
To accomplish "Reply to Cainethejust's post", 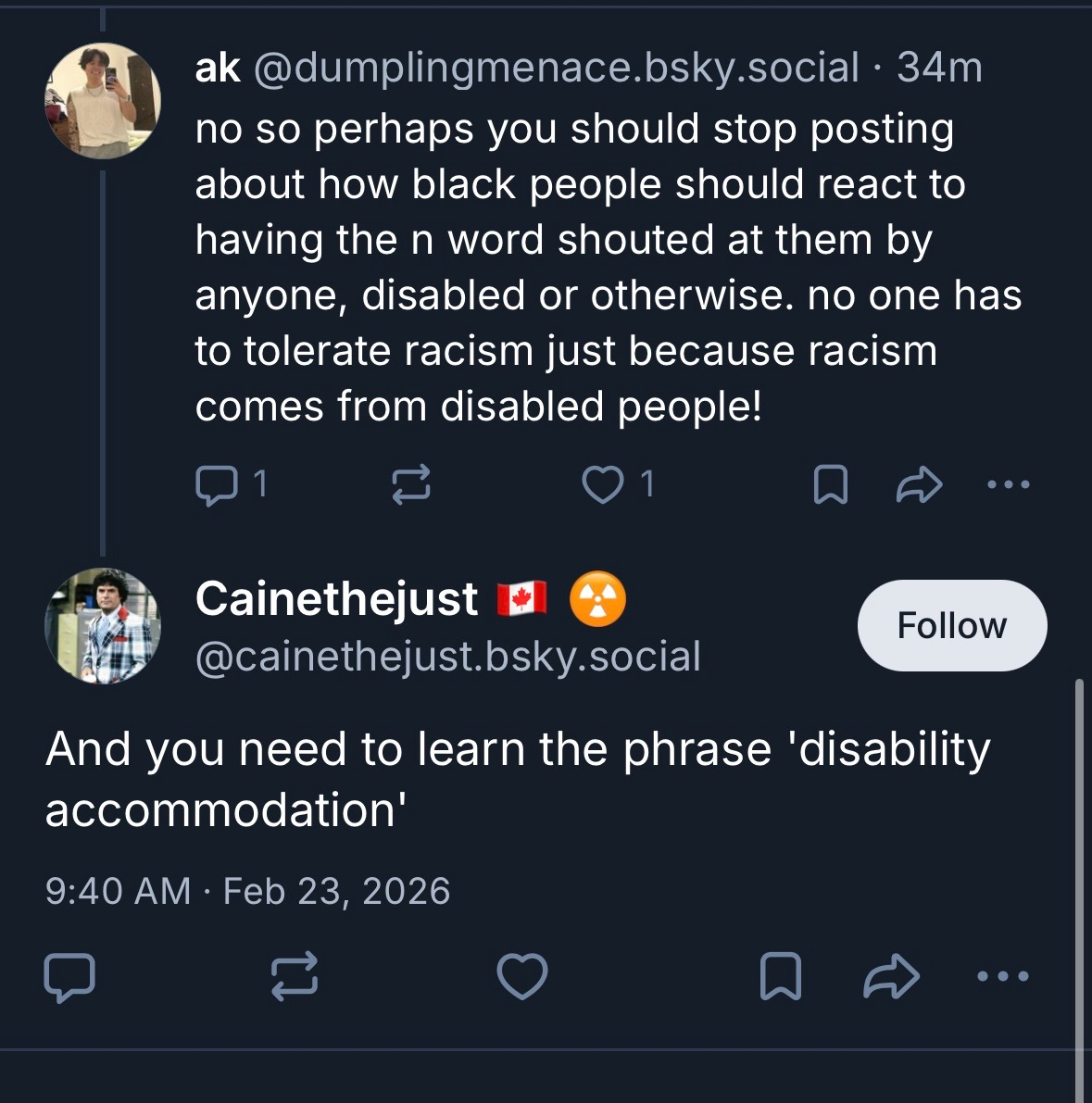I will click(x=69, y=976).
